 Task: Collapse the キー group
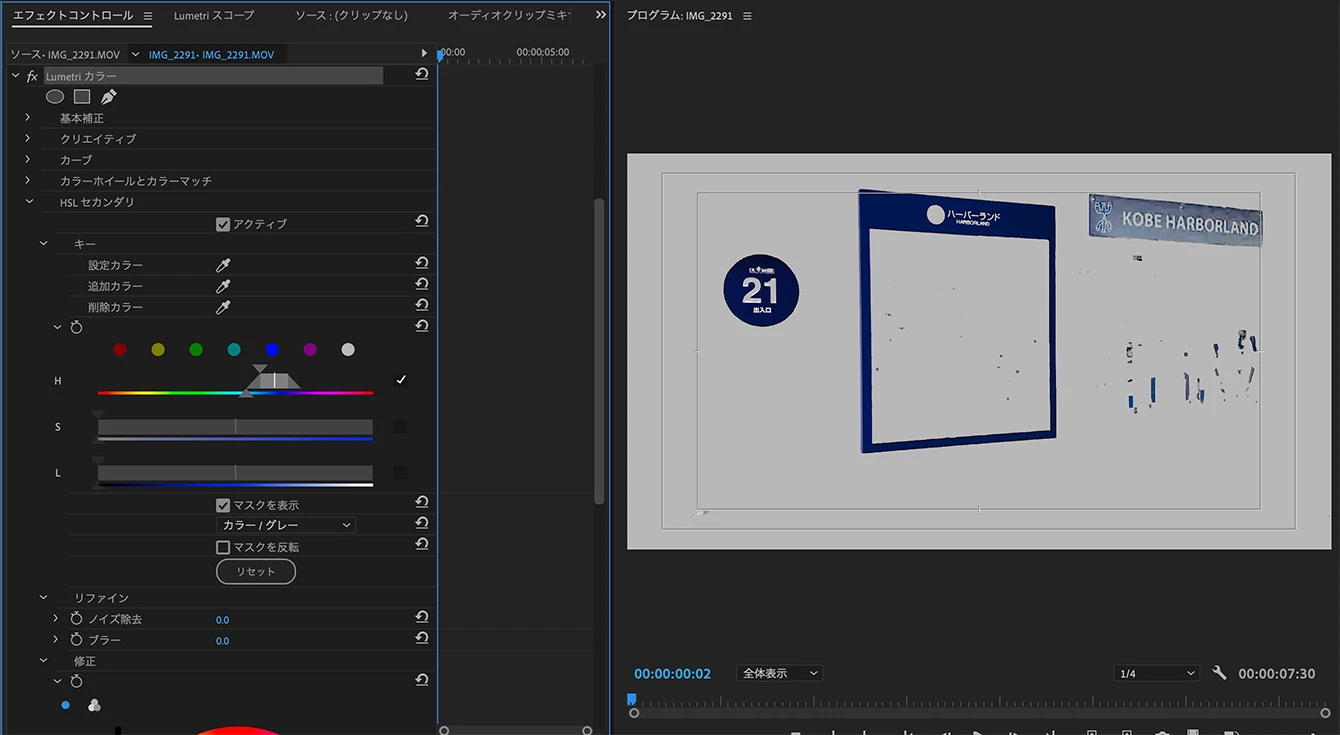[43, 244]
